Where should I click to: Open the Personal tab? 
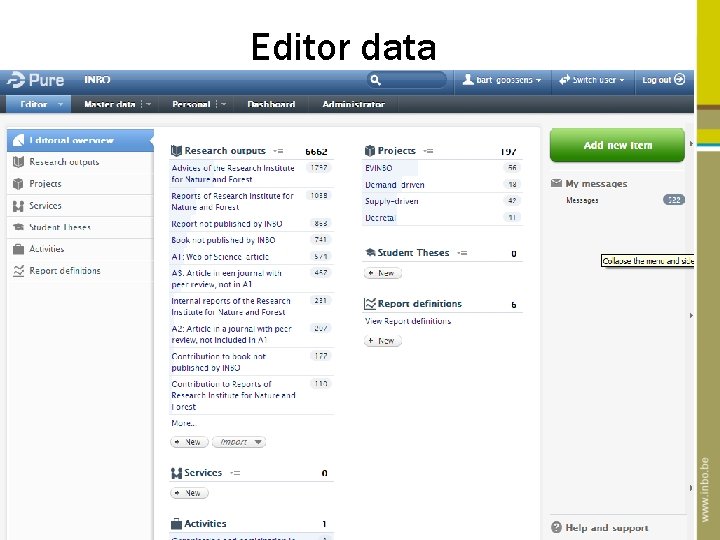[191, 104]
